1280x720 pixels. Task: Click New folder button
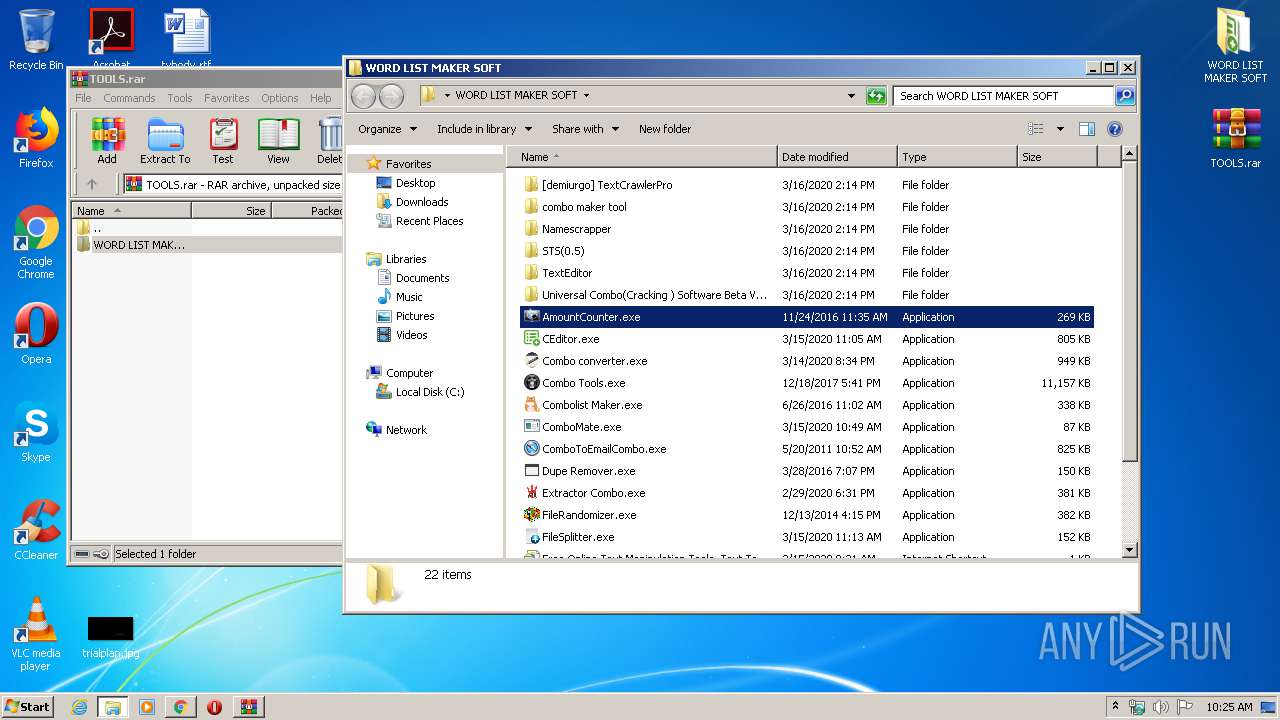coord(665,129)
